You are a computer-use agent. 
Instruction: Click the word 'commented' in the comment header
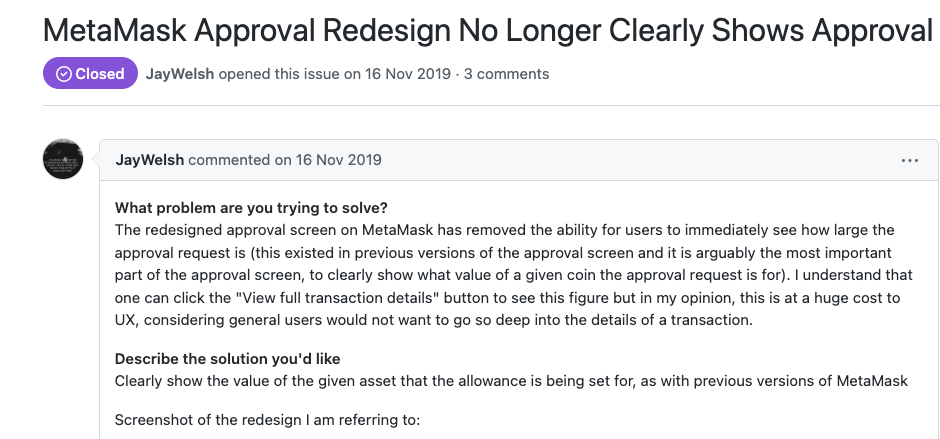tap(229, 160)
